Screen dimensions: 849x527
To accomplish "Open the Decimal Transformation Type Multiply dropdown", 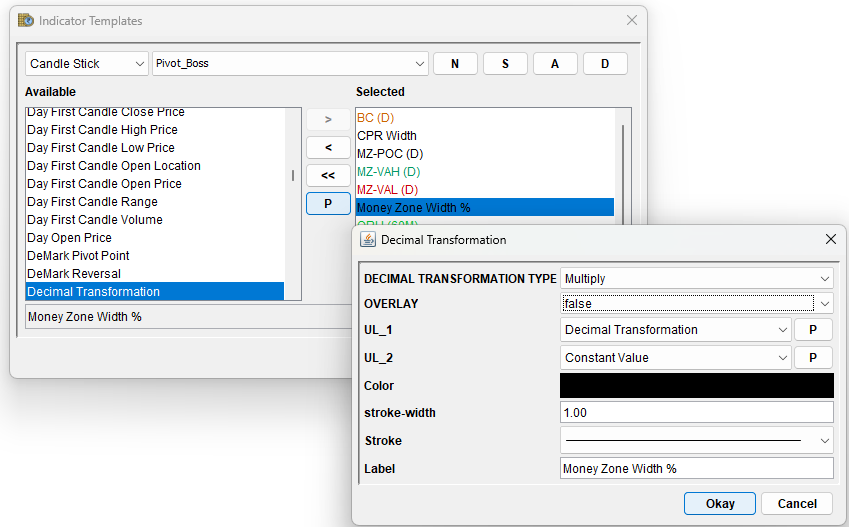I will point(697,279).
